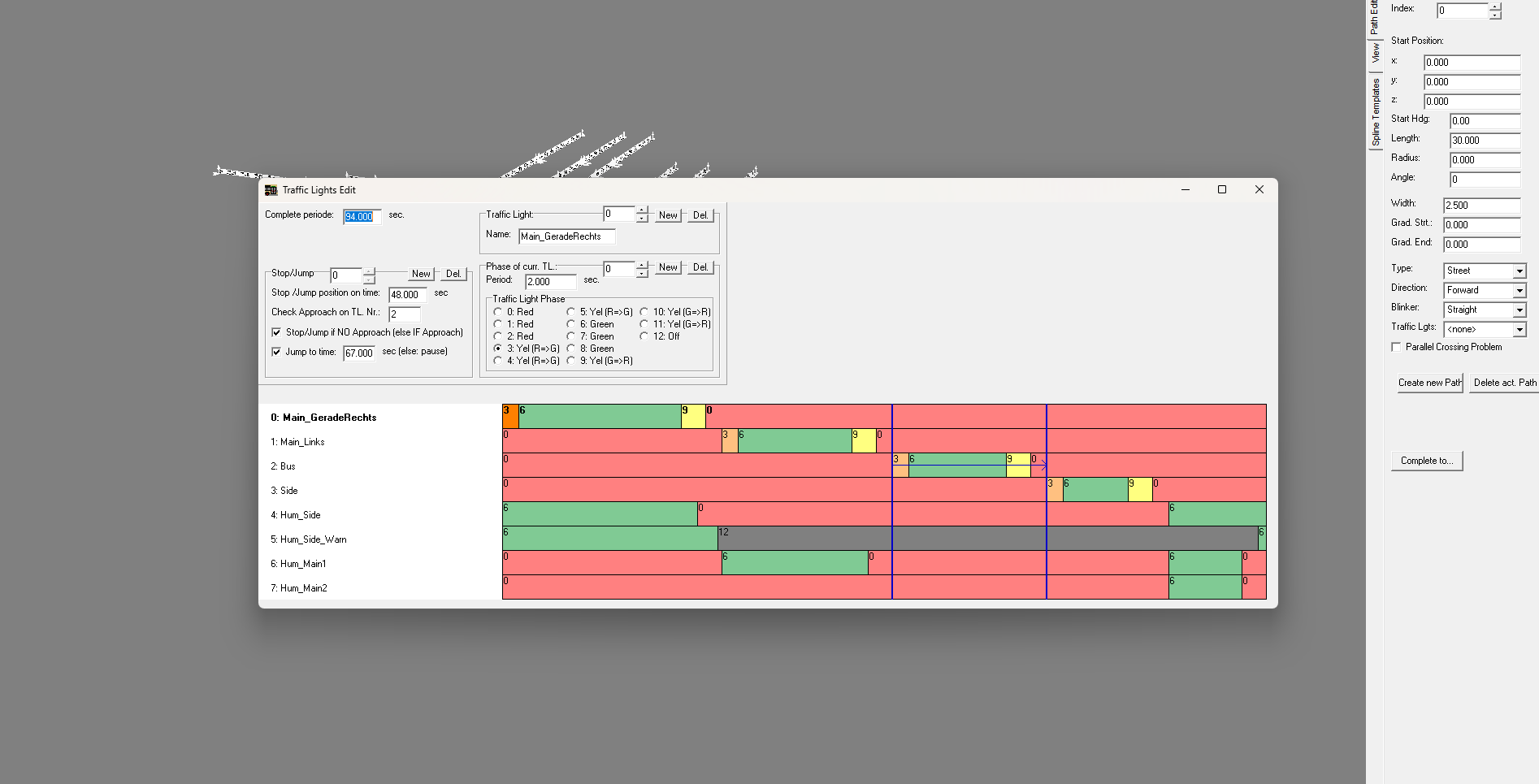Increase the Index spinner in the path panel
Viewport: 1539px width, 784px height.
coord(1495,6)
